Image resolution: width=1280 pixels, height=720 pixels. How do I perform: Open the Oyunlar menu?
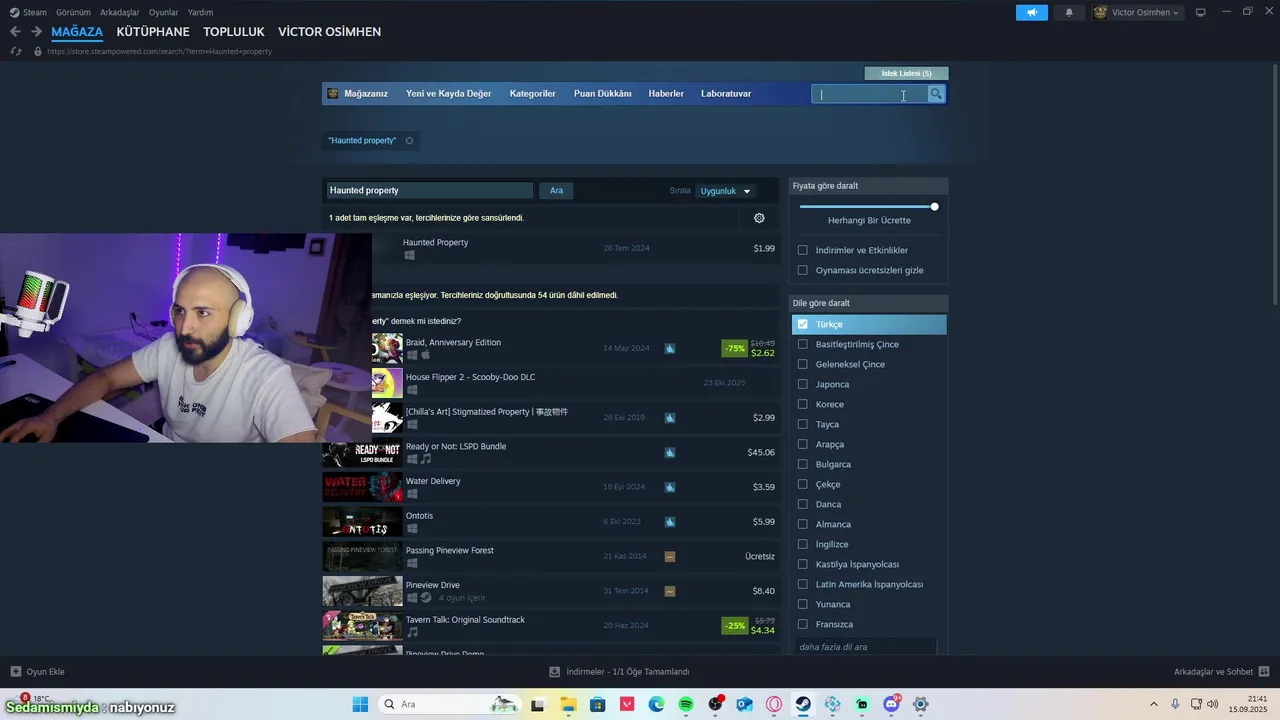(x=164, y=12)
